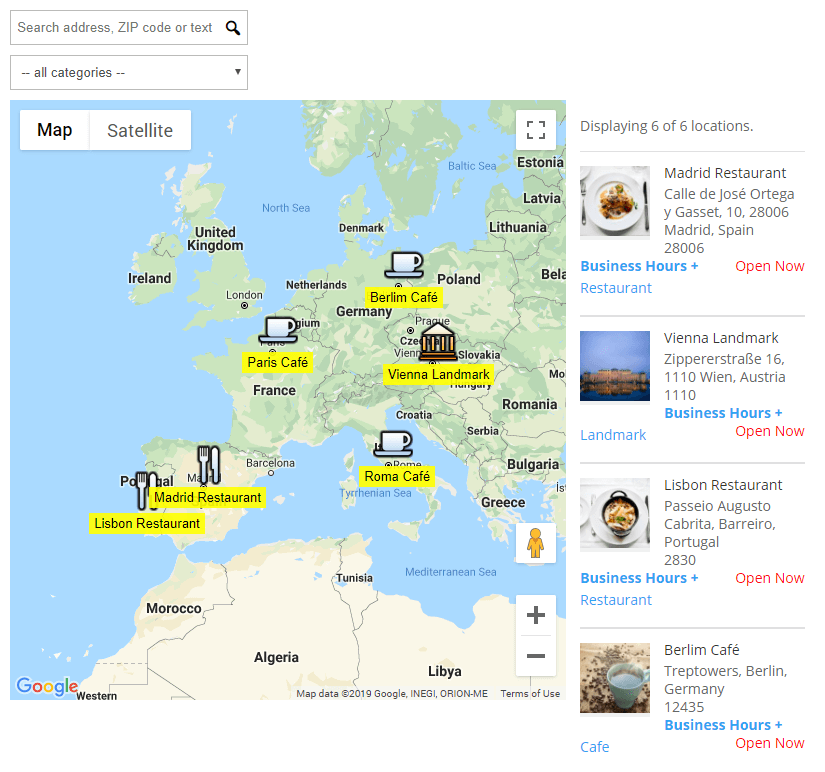Click the Street View pegman icon
This screenshot has height=772, width=825.
pos(535,543)
